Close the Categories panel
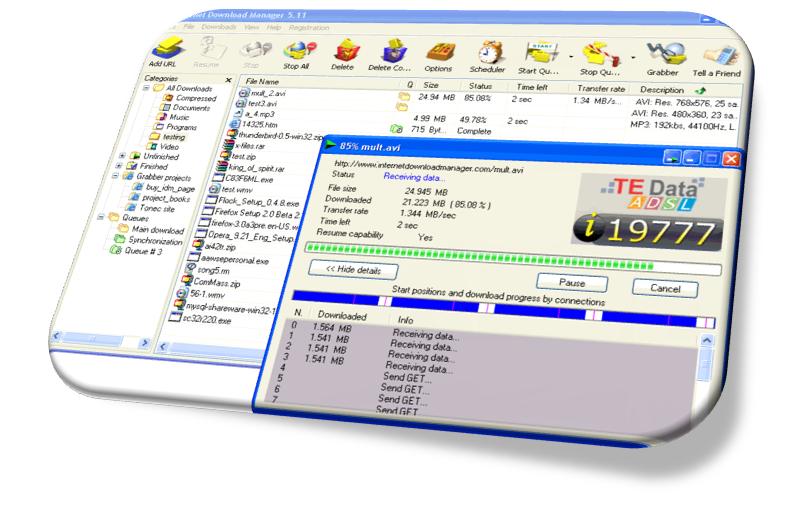The width and height of the screenshot is (795, 510). coord(229,80)
